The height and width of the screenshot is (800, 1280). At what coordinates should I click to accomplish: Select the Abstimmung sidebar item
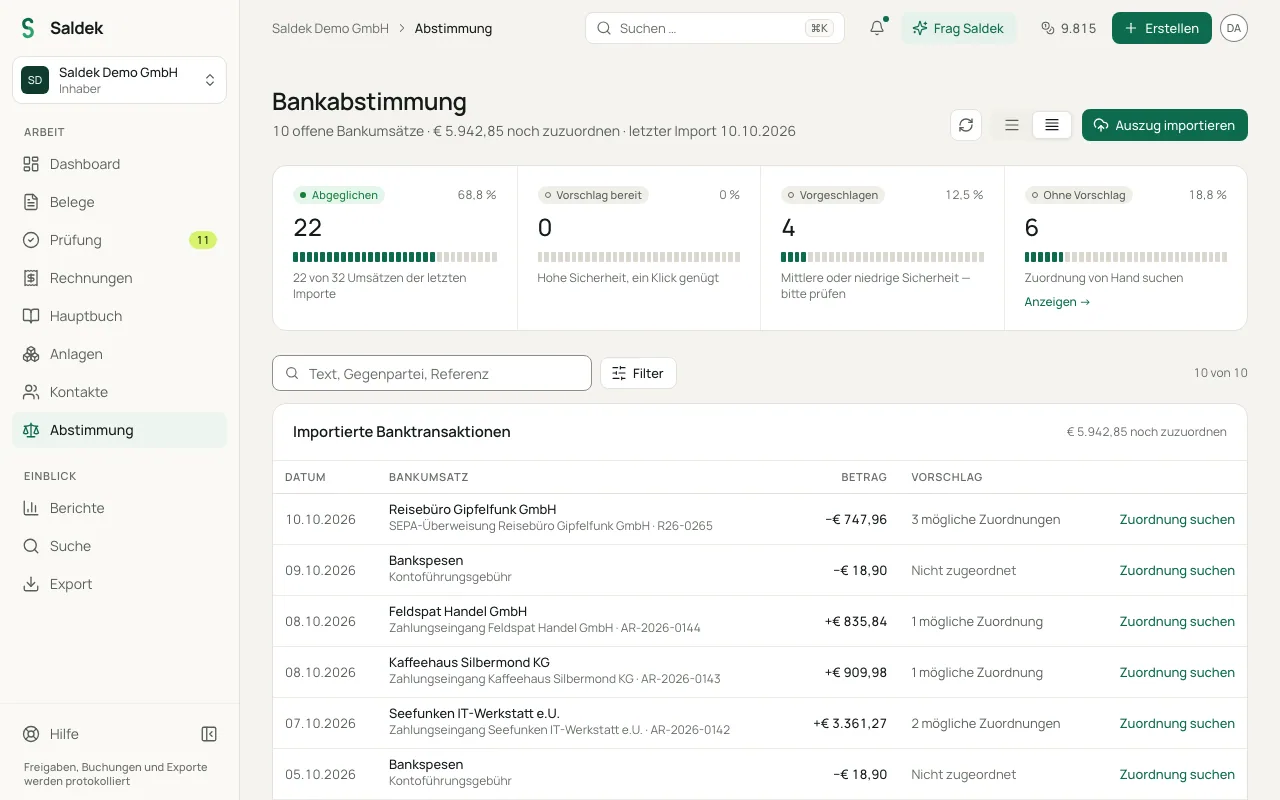(119, 430)
